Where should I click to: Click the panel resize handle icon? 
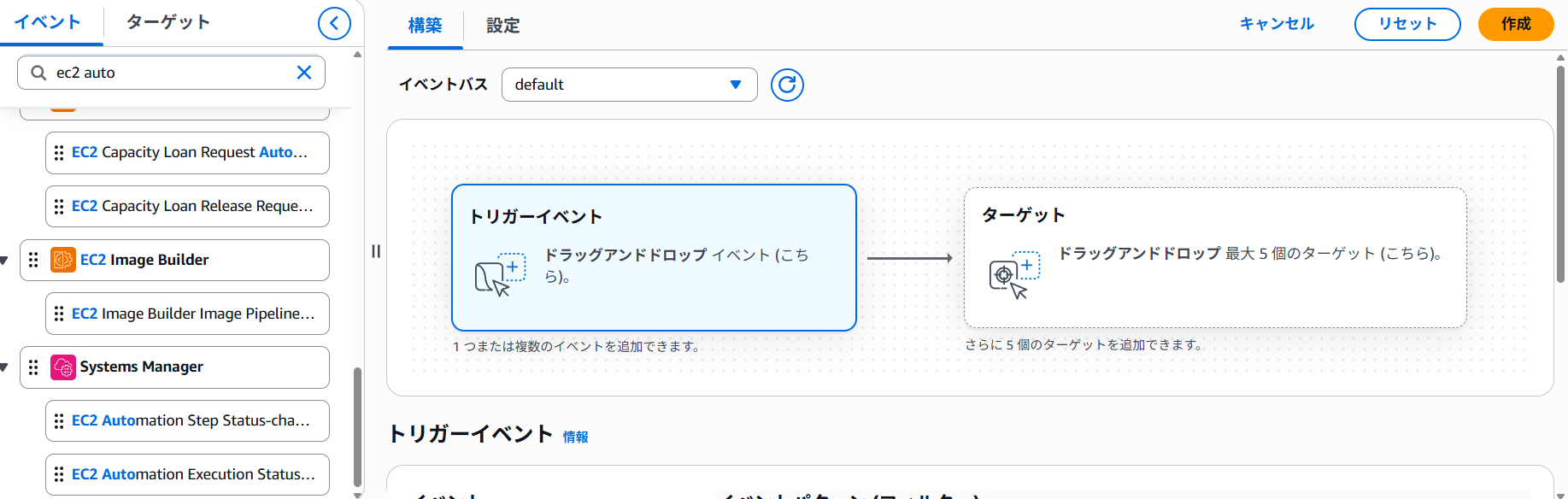click(376, 251)
